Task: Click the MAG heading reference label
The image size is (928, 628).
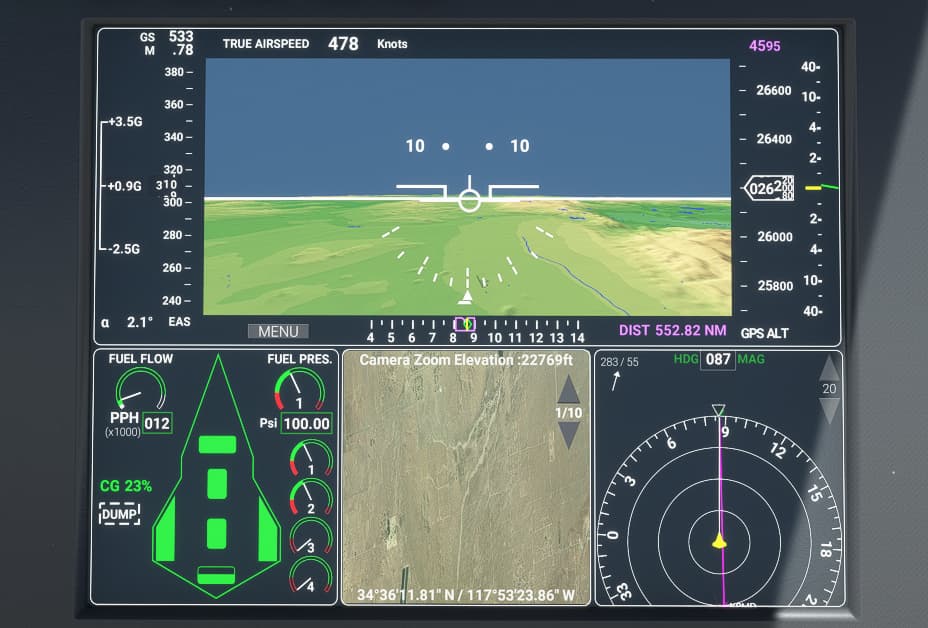Action: tap(750, 359)
